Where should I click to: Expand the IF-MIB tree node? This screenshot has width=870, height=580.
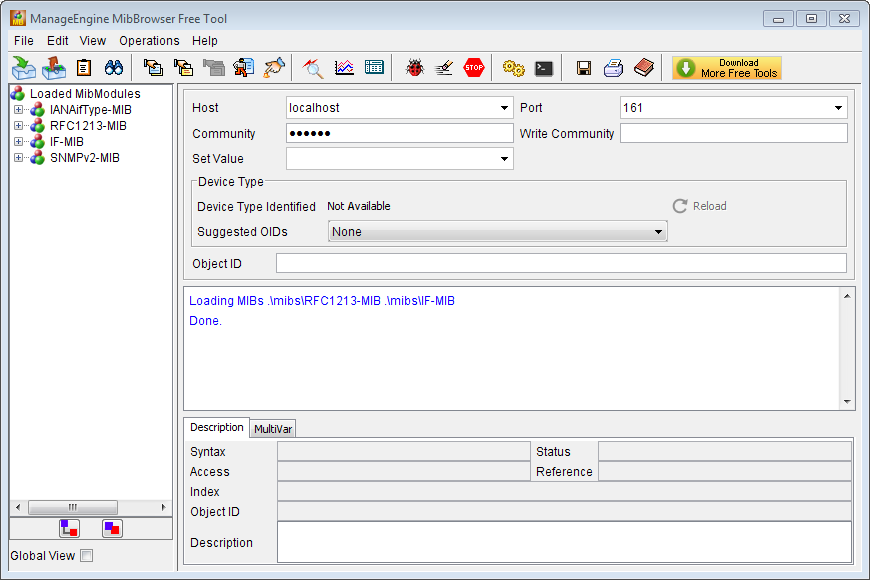pos(17,141)
